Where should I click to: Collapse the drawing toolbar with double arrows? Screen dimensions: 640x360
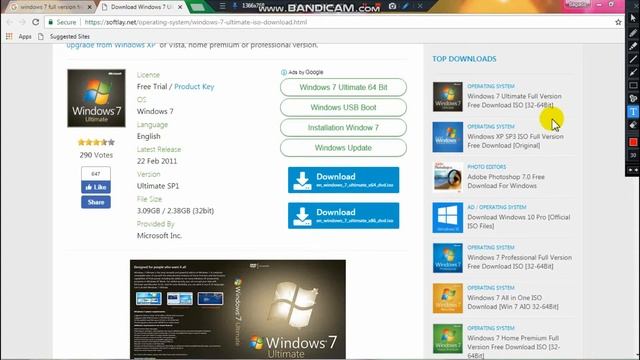(x=633, y=170)
